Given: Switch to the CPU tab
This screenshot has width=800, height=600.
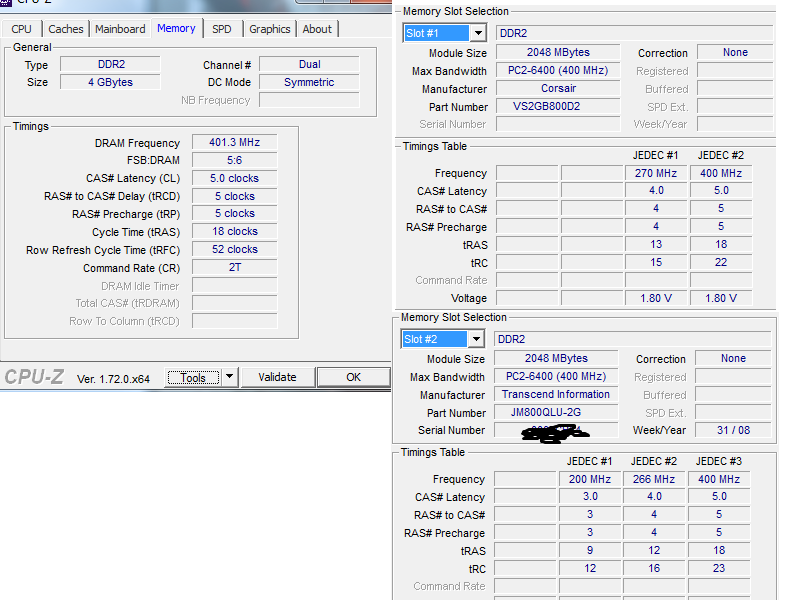Looking at the screenshot, I should (x=21, y=29).
